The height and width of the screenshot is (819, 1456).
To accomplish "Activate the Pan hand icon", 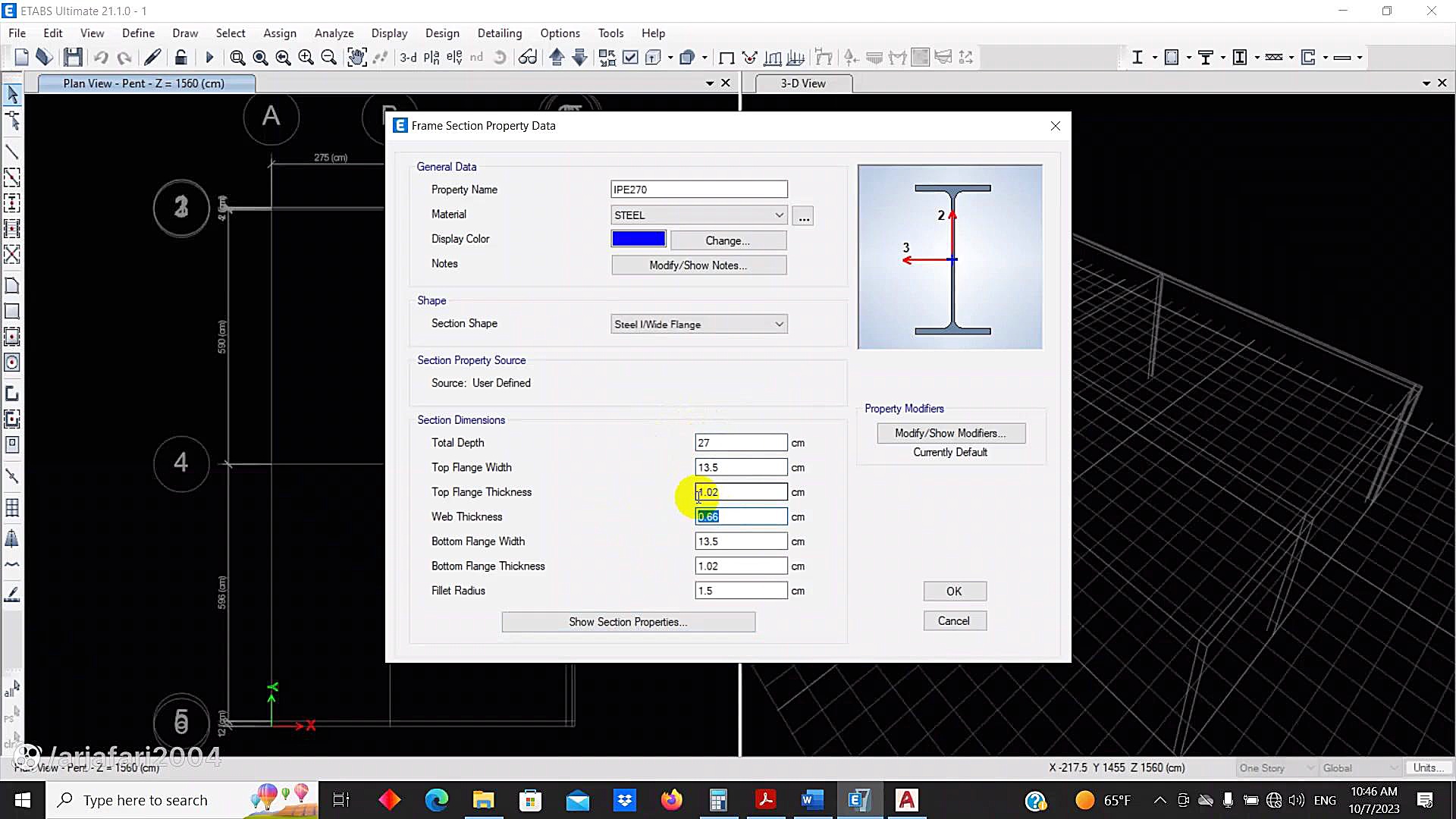I will (356, 58).
